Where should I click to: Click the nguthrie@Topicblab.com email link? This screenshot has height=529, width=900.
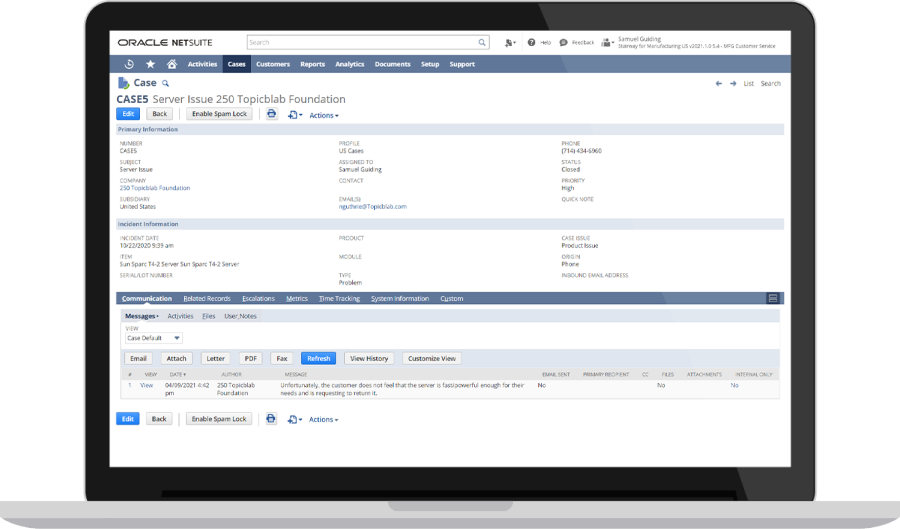click(x=373, y=207)
